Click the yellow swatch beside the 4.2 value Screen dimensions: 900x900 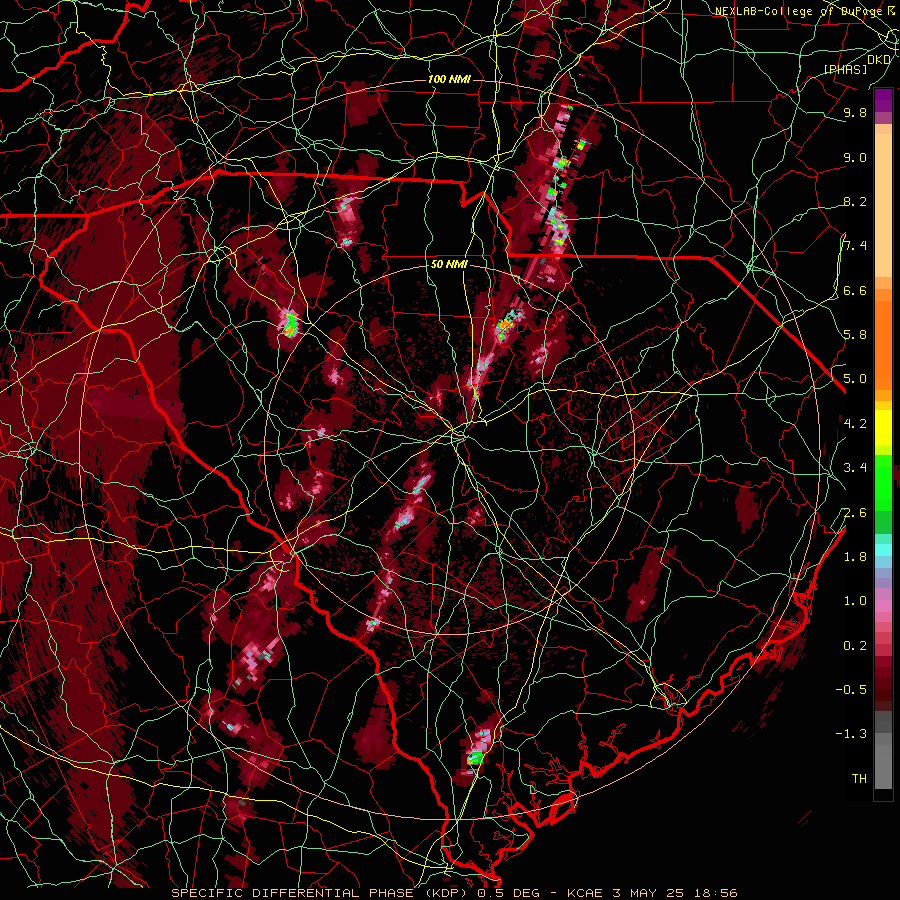coord(883,428)
